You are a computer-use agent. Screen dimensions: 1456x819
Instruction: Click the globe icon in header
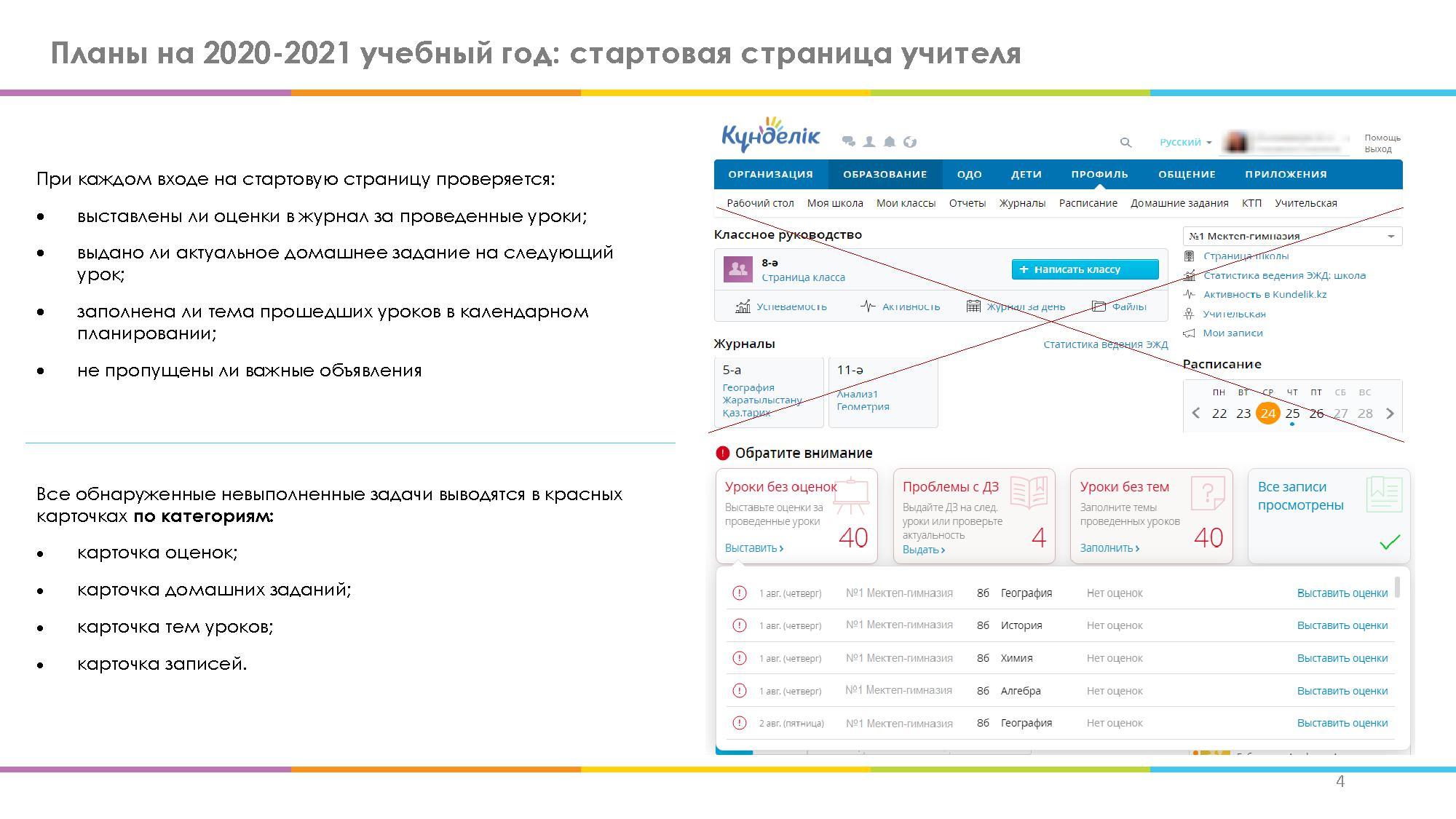(909, 142)
